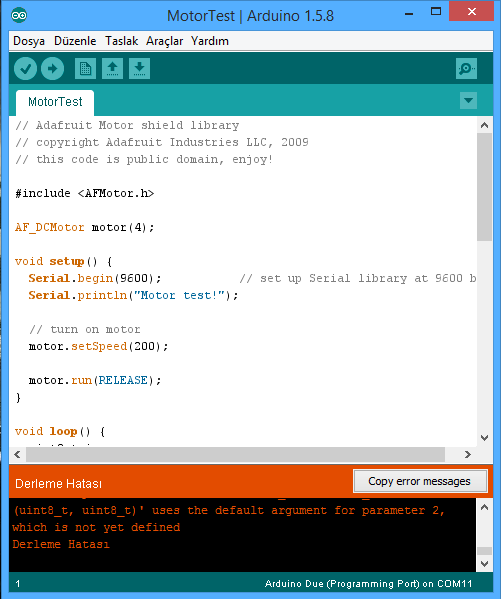Select the MotorTest tab
This screenshot has height=599, width=501.
[x=55, y=102]
